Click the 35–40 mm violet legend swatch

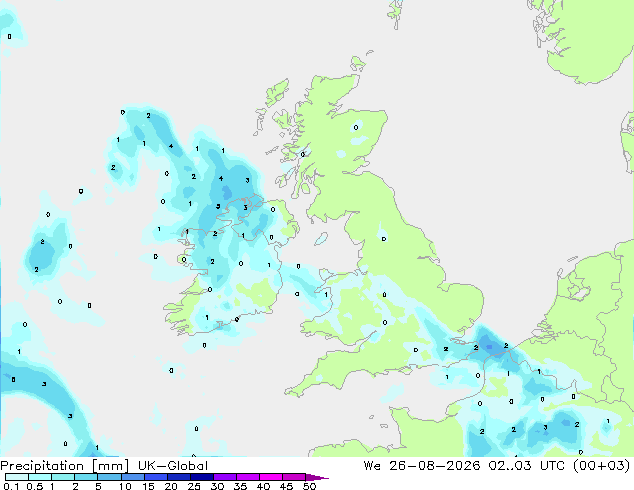click(x=247, y=477)
